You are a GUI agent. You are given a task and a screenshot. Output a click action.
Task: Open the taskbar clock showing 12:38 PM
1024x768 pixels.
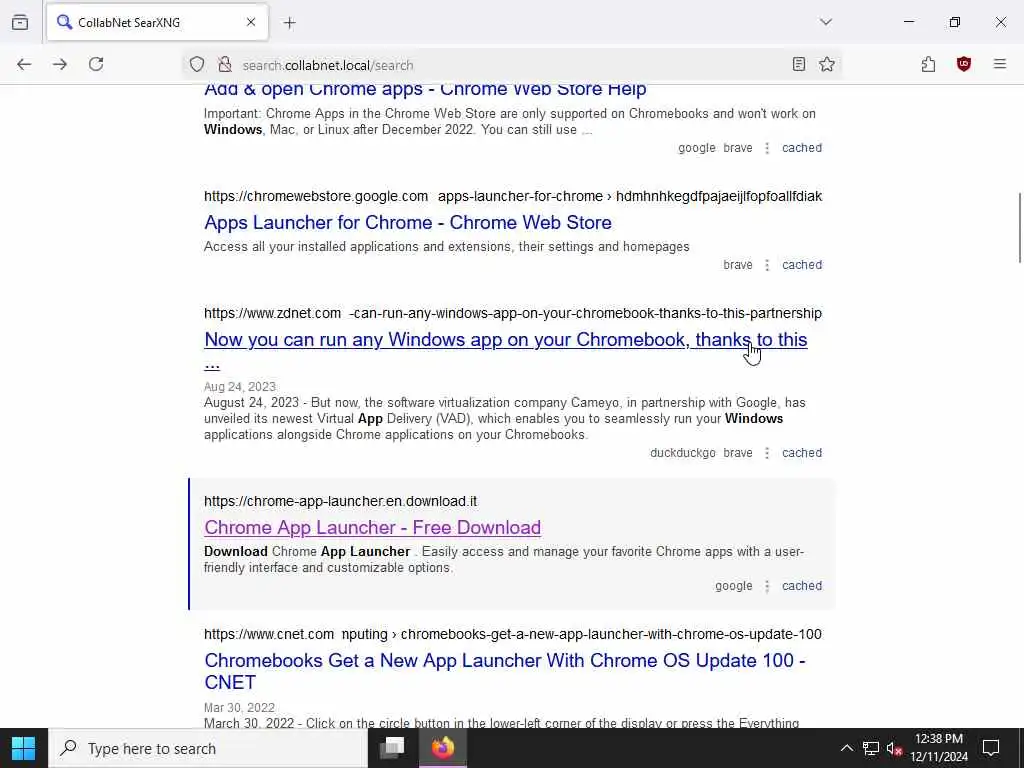(939, 748)
